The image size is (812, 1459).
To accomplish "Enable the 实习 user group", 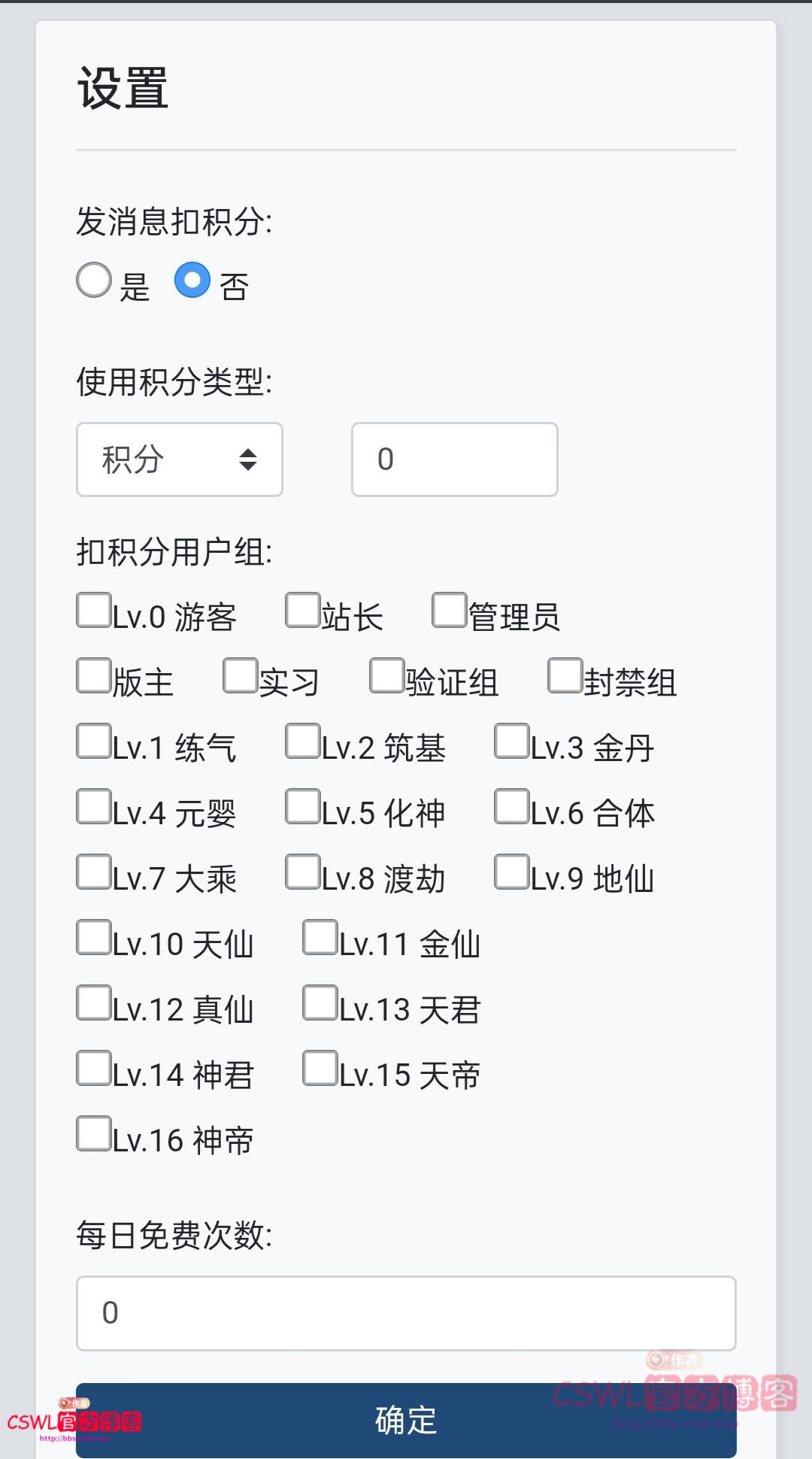I will click(x=241, y=676).
